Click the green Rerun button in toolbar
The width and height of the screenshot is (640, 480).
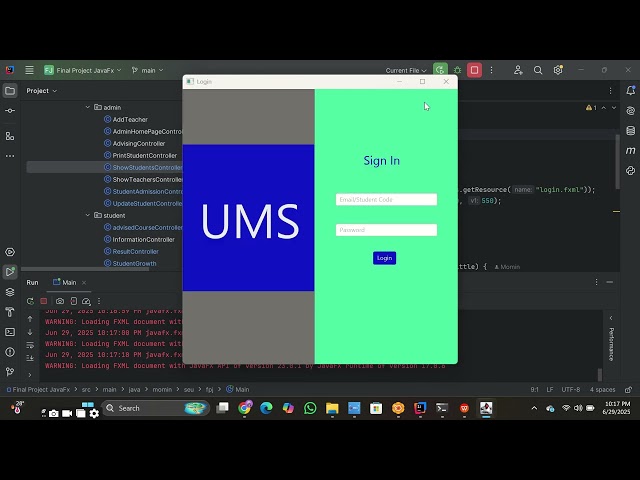tap(440, 70)
